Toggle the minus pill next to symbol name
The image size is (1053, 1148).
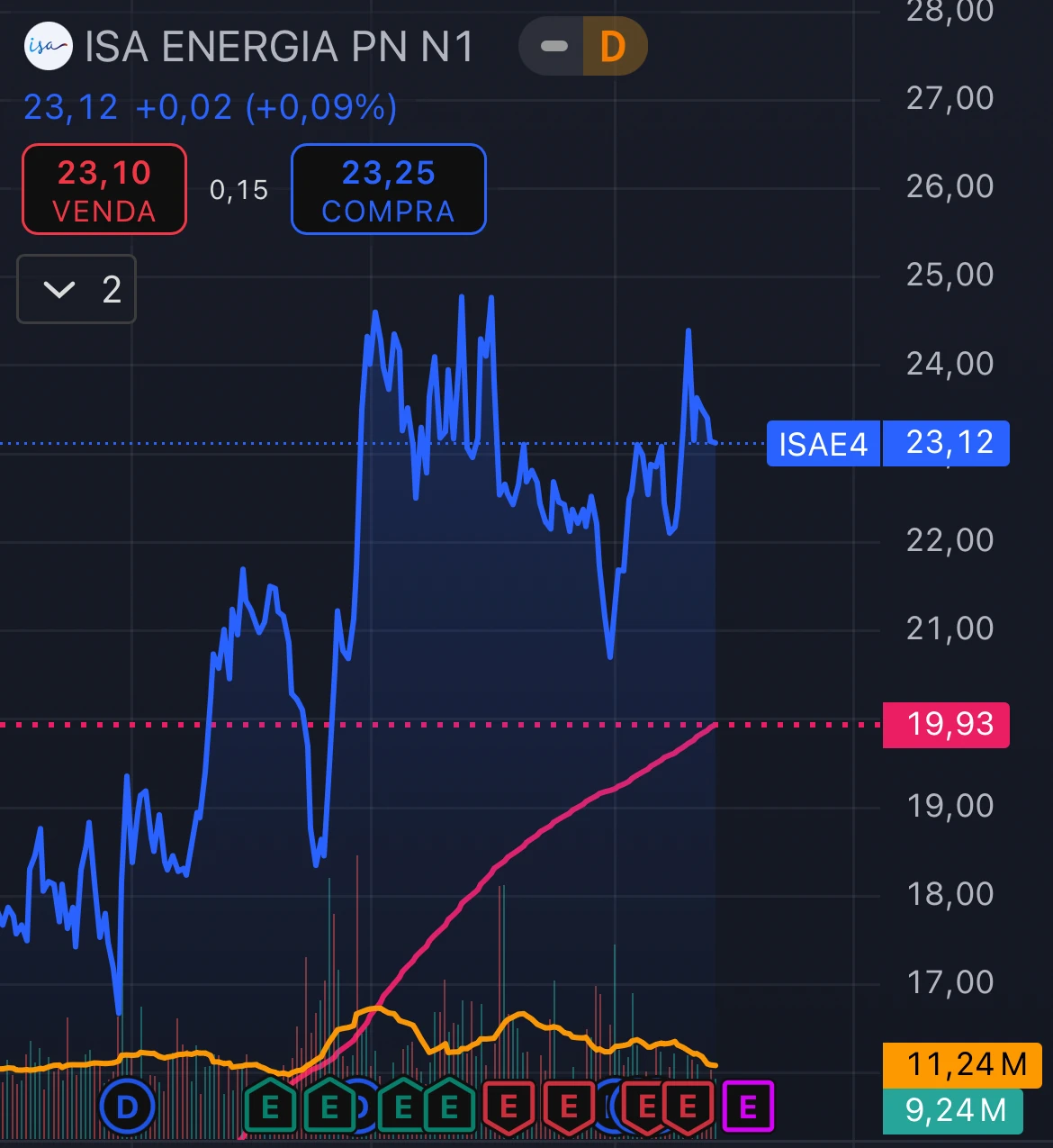point(553,46)
